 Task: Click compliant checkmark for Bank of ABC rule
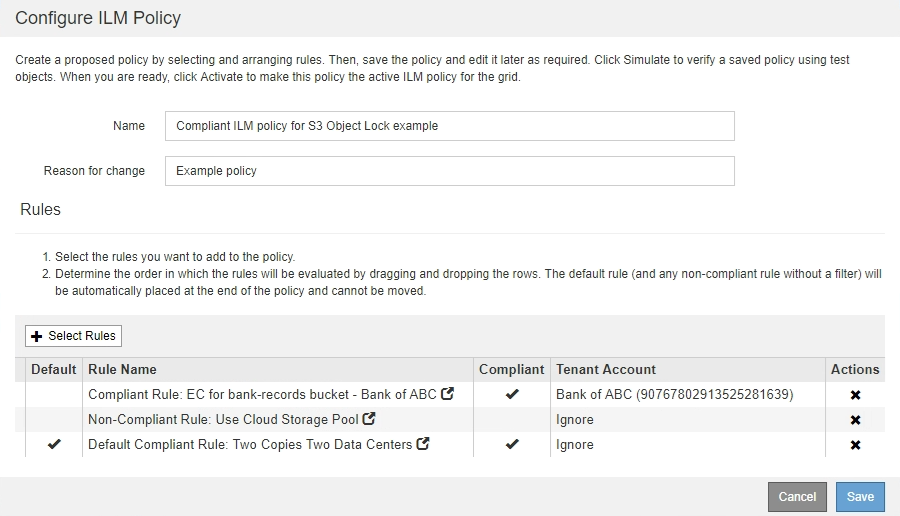click(x=512, y=395)
